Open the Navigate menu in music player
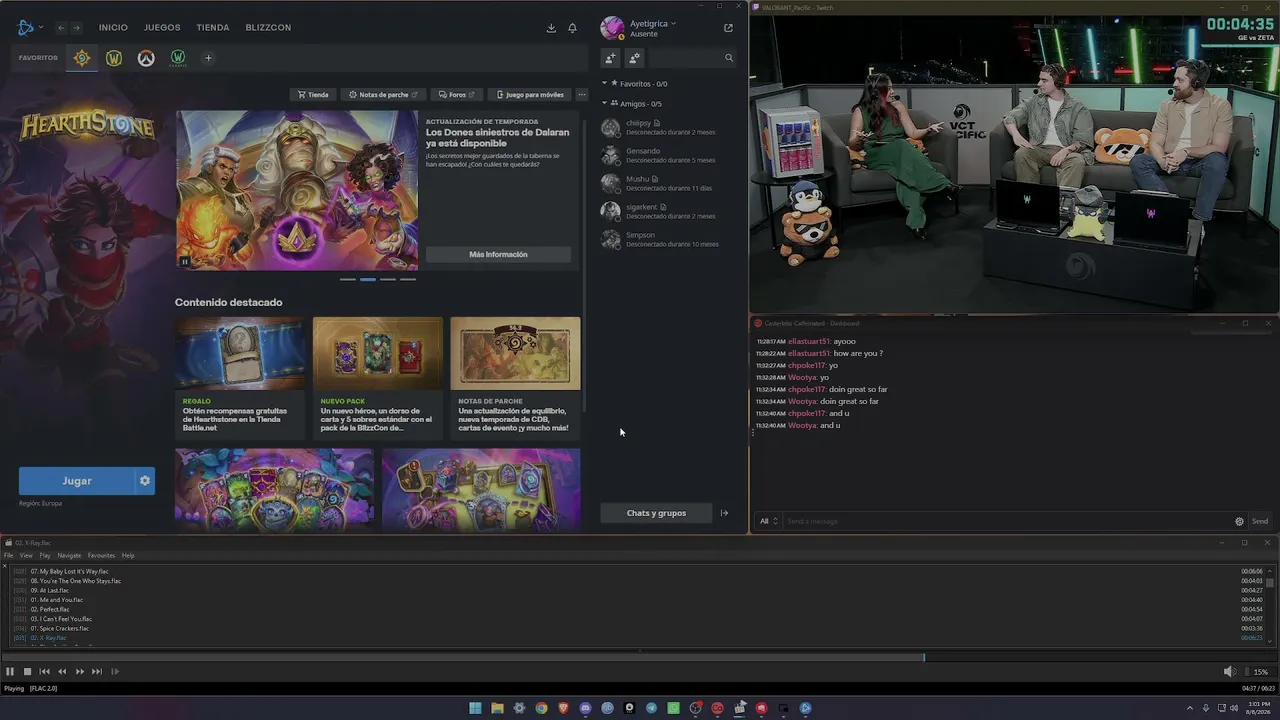The width and height of the screenshot is (1280, 720). tap(69, 556)
